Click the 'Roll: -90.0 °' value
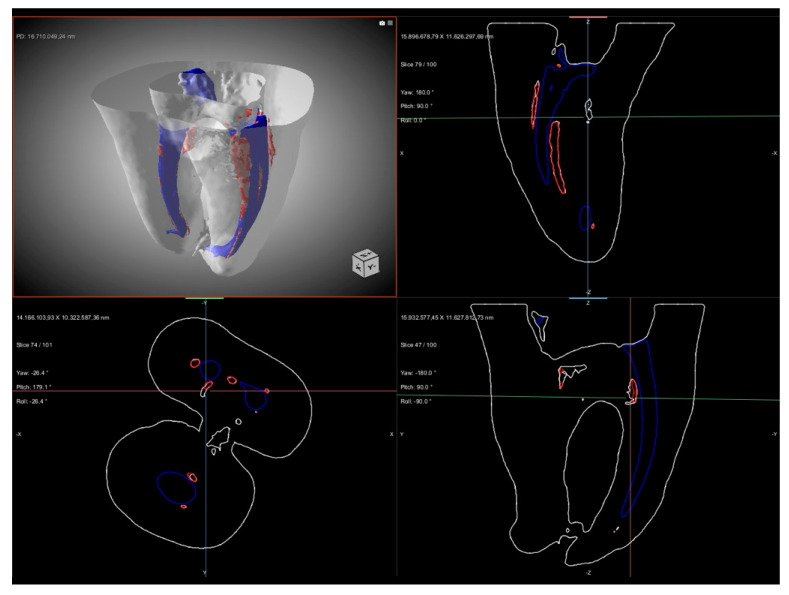Image resolution: width=789 pixels, height=595 pixels. 416,402
